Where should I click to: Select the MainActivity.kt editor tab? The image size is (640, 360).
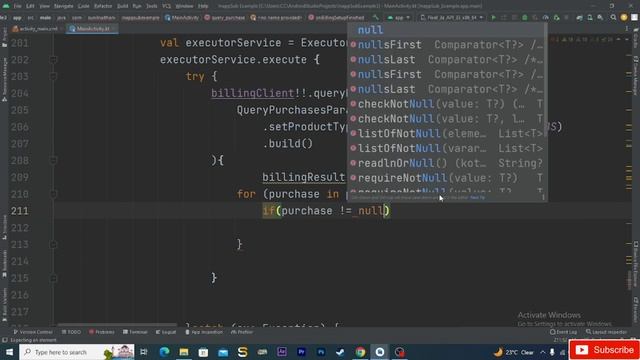[92, 29]
